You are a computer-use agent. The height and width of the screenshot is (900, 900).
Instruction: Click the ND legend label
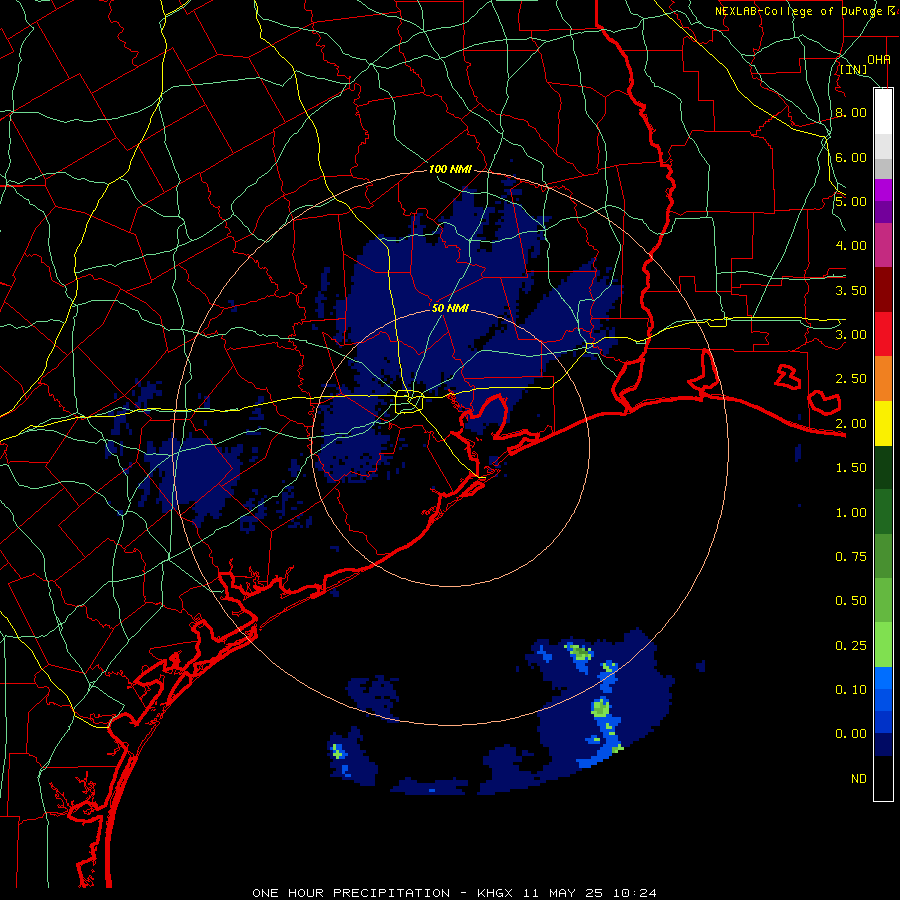859,779
